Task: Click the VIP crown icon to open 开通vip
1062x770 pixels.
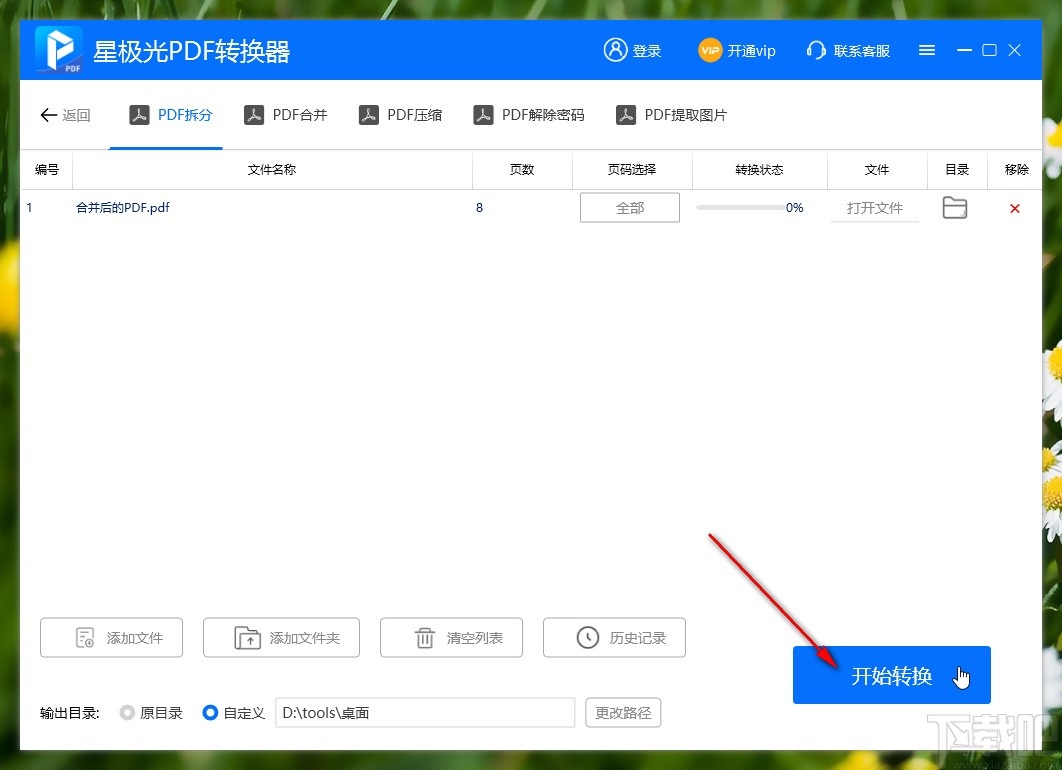Action: tap(709, 50)
